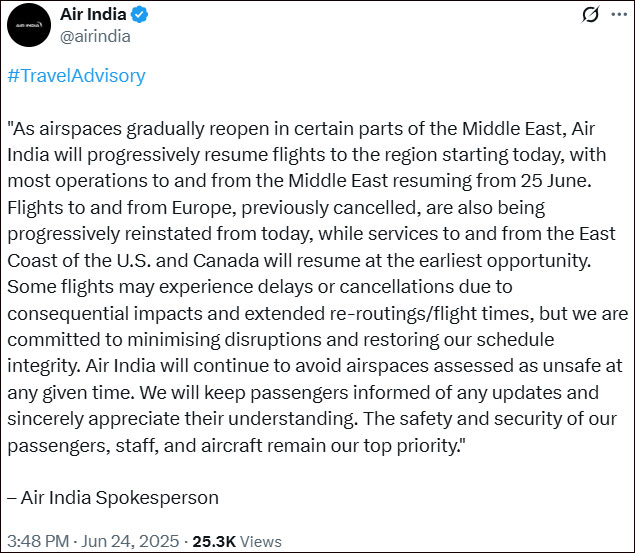This screenshot has width=635, height=553.
Task: Open the Grok icon at the post's top right
Action: coord(590,15)
